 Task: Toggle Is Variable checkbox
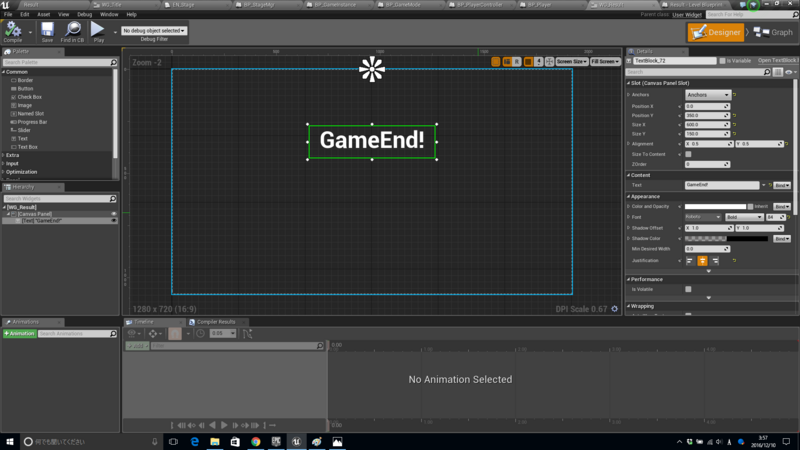click(x=722, y=61)
